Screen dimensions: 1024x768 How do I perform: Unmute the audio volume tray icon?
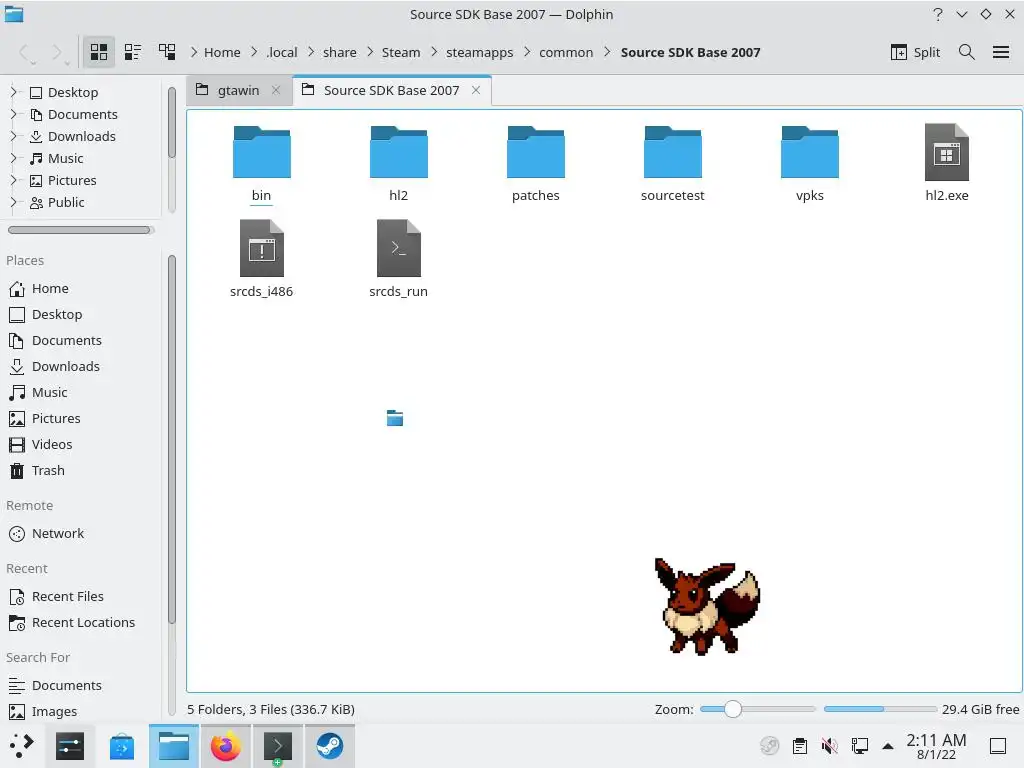click(x=829, y=746)
